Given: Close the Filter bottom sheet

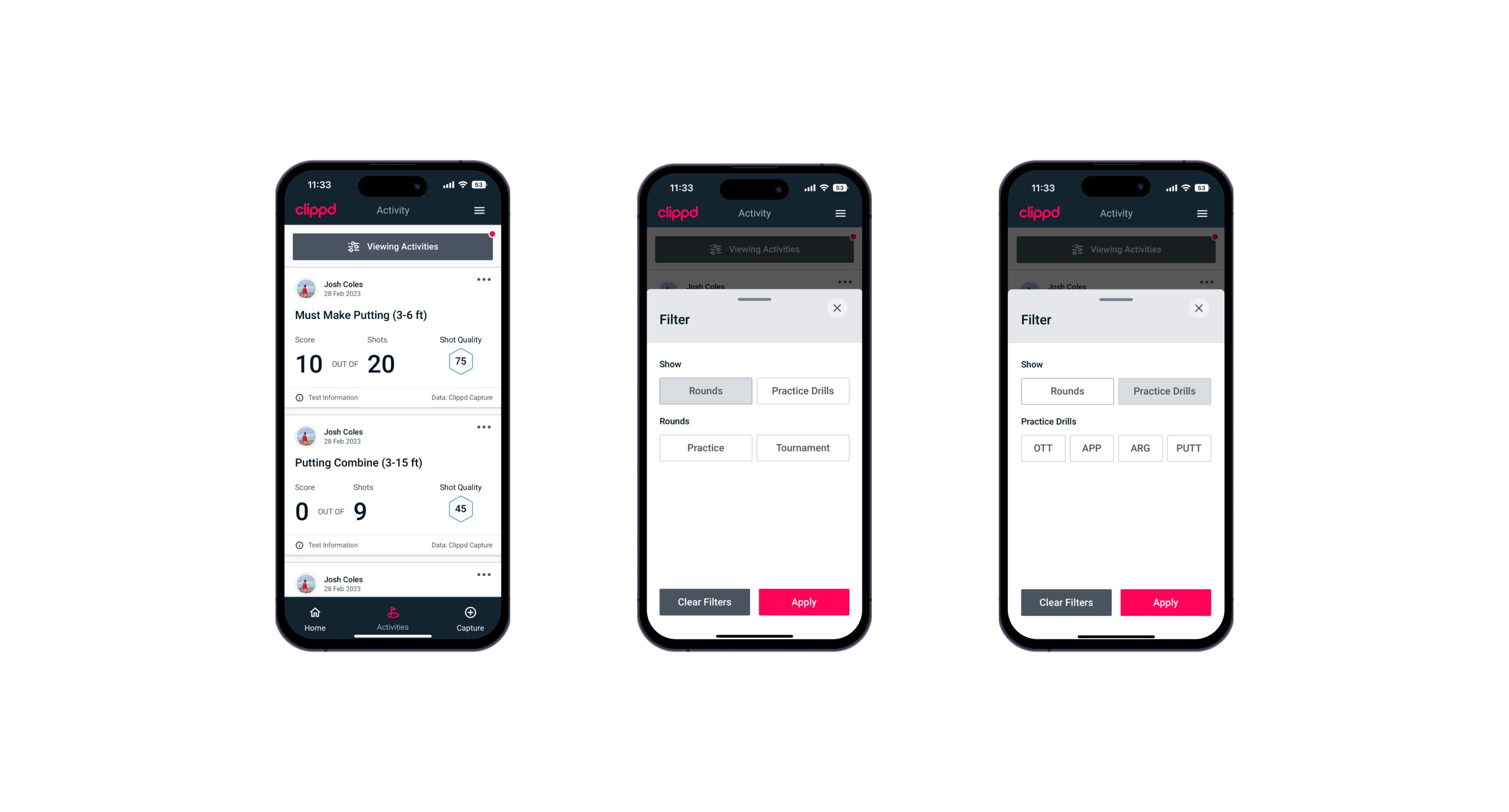Looking at the screenshot, I should pyautogui.click(x=838, y=308).
